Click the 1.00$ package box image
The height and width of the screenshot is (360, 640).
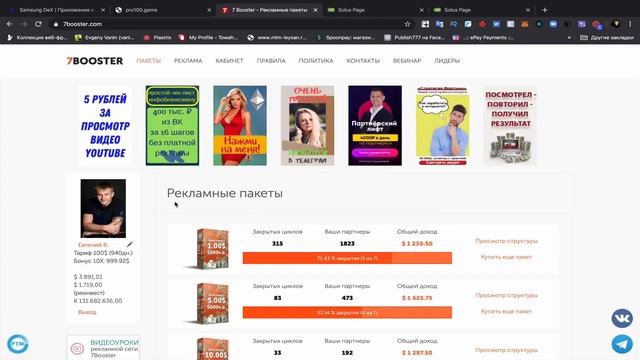[x=212, y=249]
